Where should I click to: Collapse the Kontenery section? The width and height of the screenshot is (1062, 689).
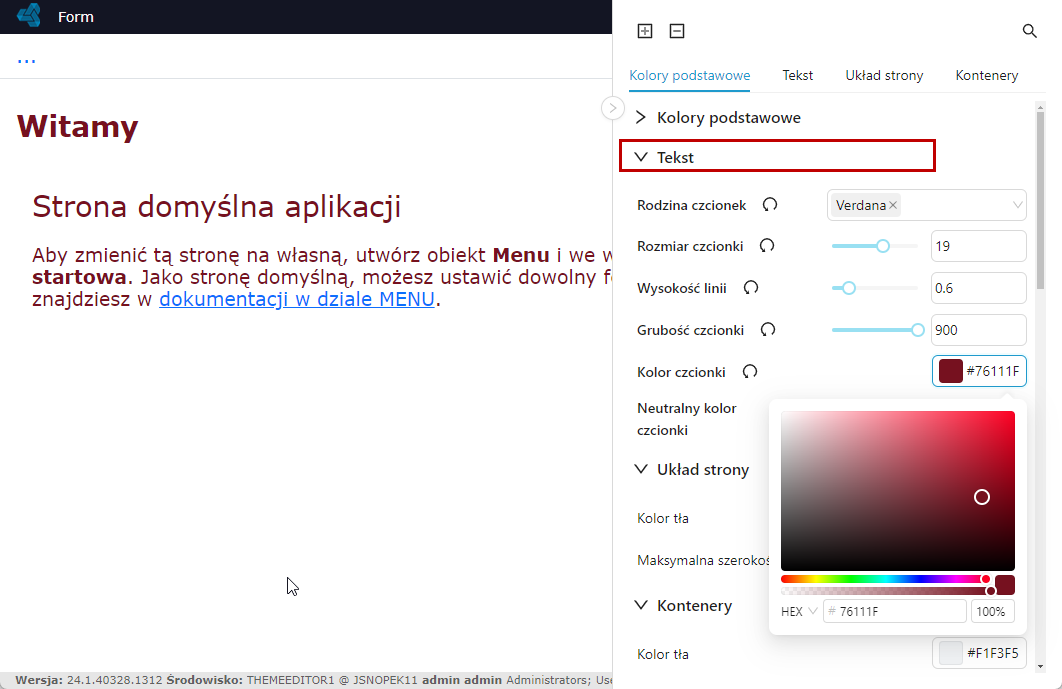pyautogui.click(x=641, y=604)
